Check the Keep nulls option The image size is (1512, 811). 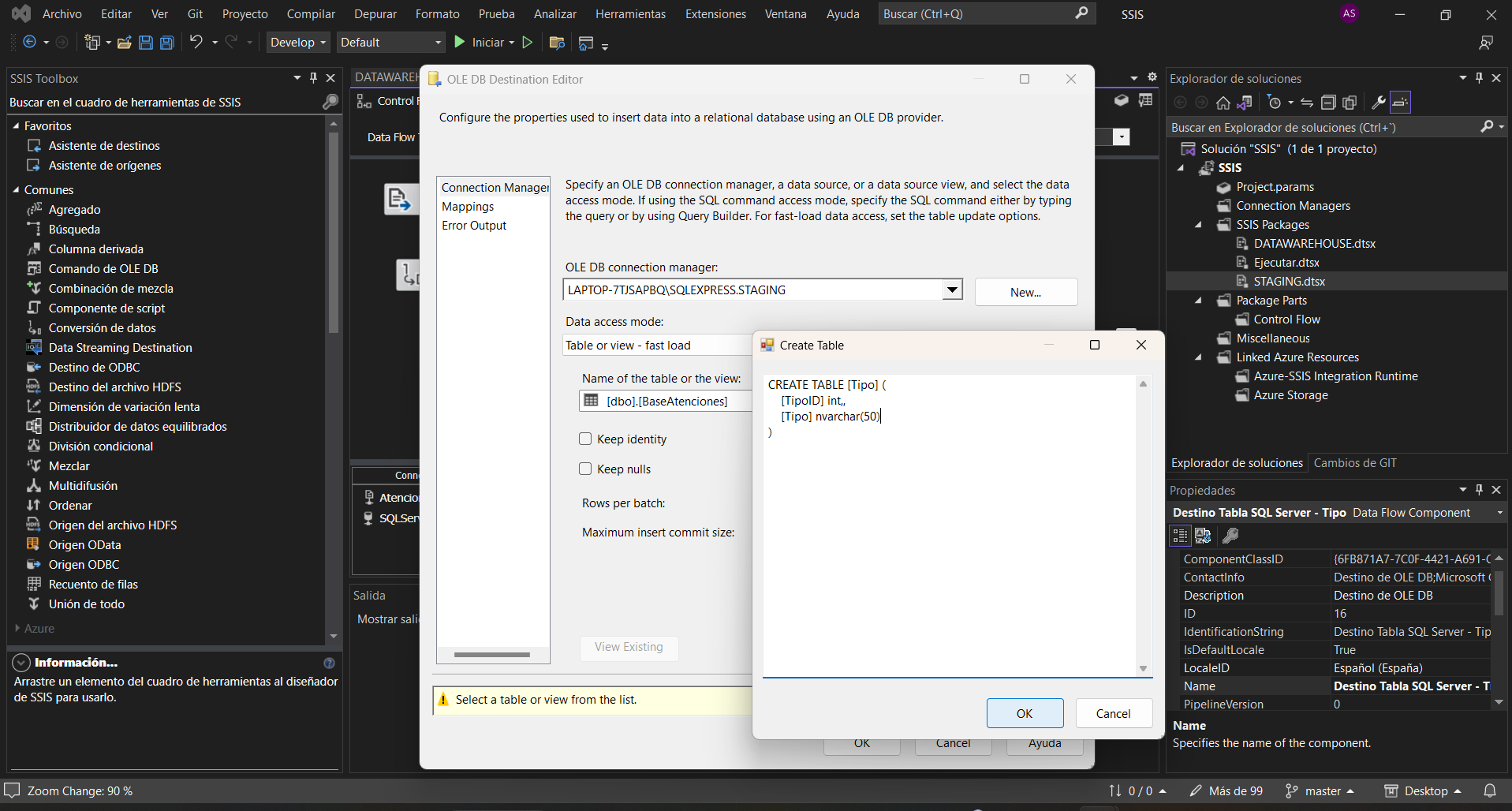585,469
